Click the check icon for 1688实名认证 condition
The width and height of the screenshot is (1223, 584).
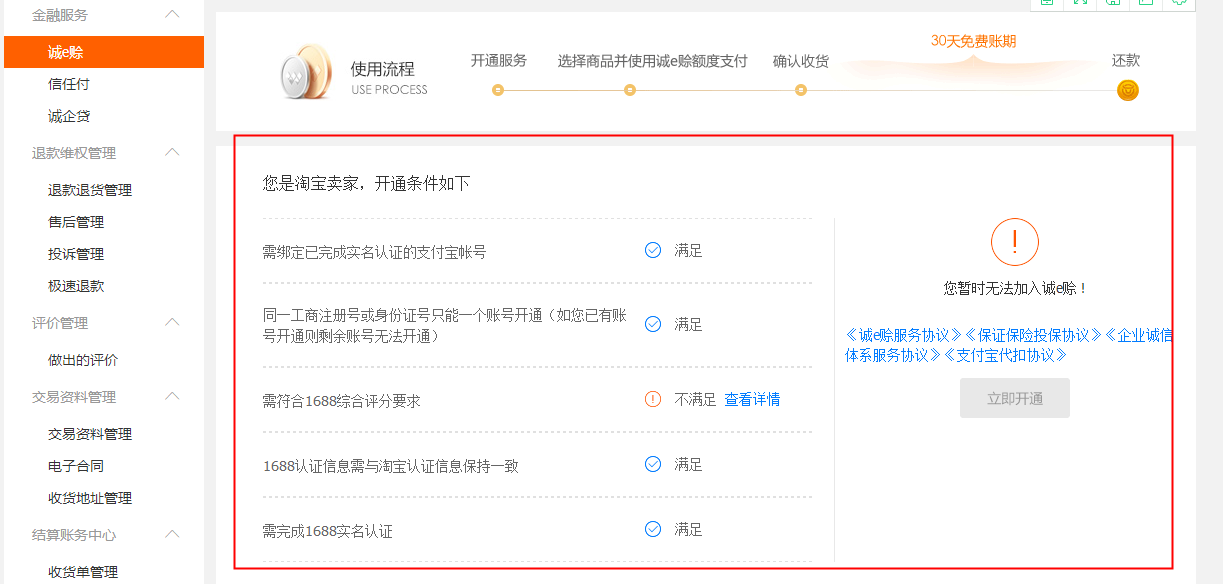pyautogui.click(x=653, y=529)
